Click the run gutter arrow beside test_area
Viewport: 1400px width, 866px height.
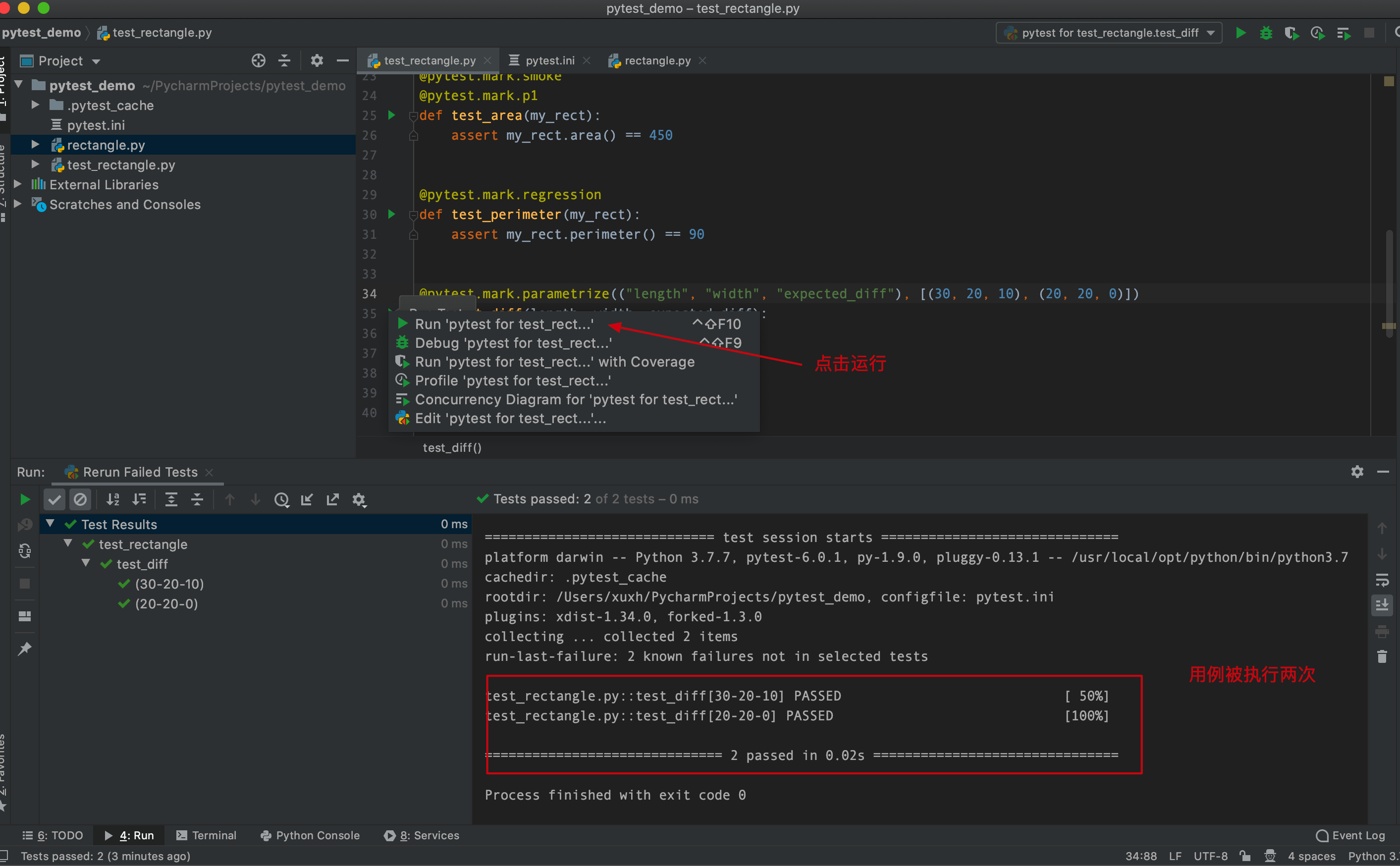click(x=392, y=115)
